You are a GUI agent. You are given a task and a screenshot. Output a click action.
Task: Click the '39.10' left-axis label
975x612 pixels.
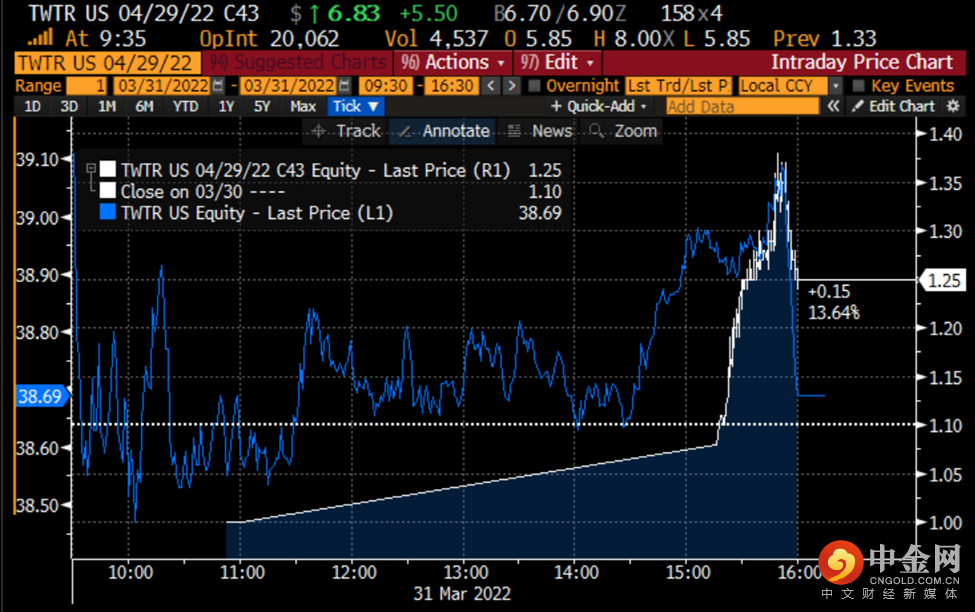coord(37,159)
